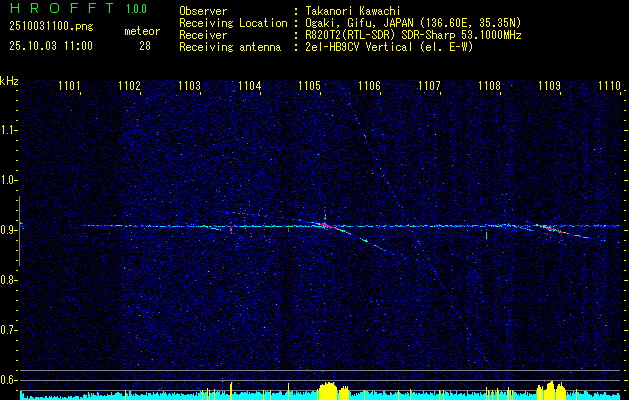Click the 1.1 frequency axis label

point(7,130)
